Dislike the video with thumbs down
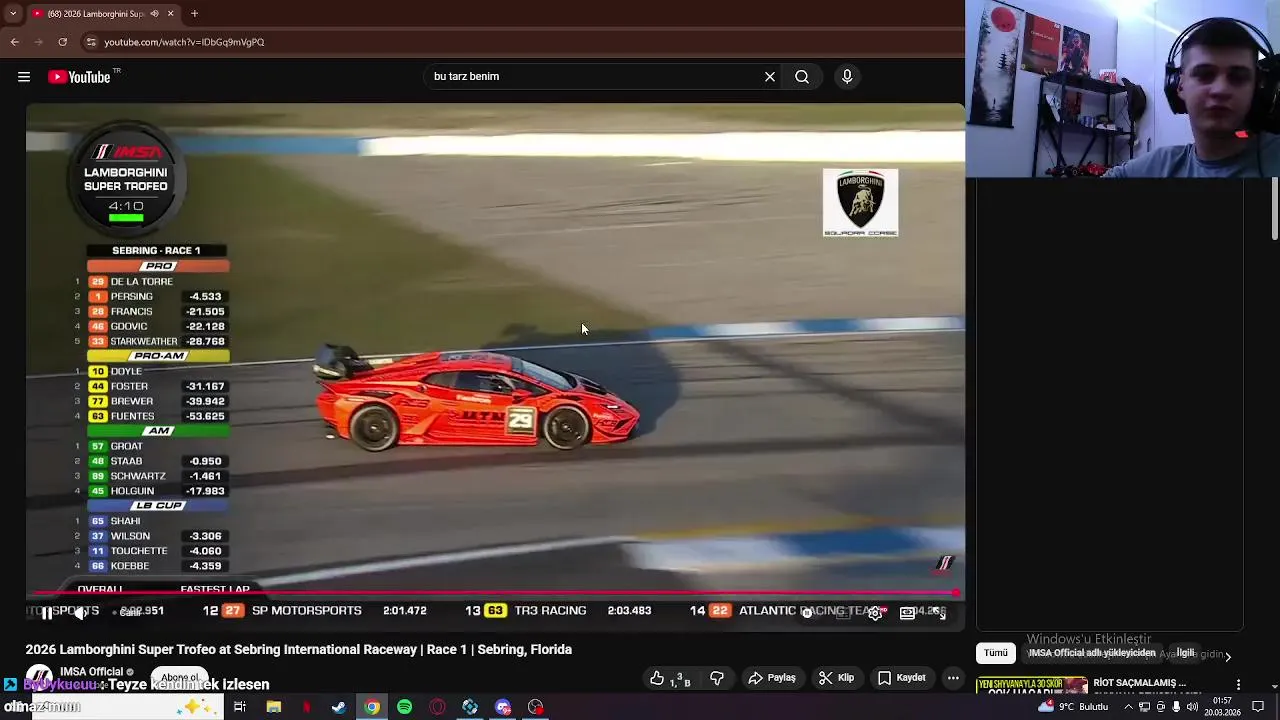The image size is (1280, 720). (717, 678)
